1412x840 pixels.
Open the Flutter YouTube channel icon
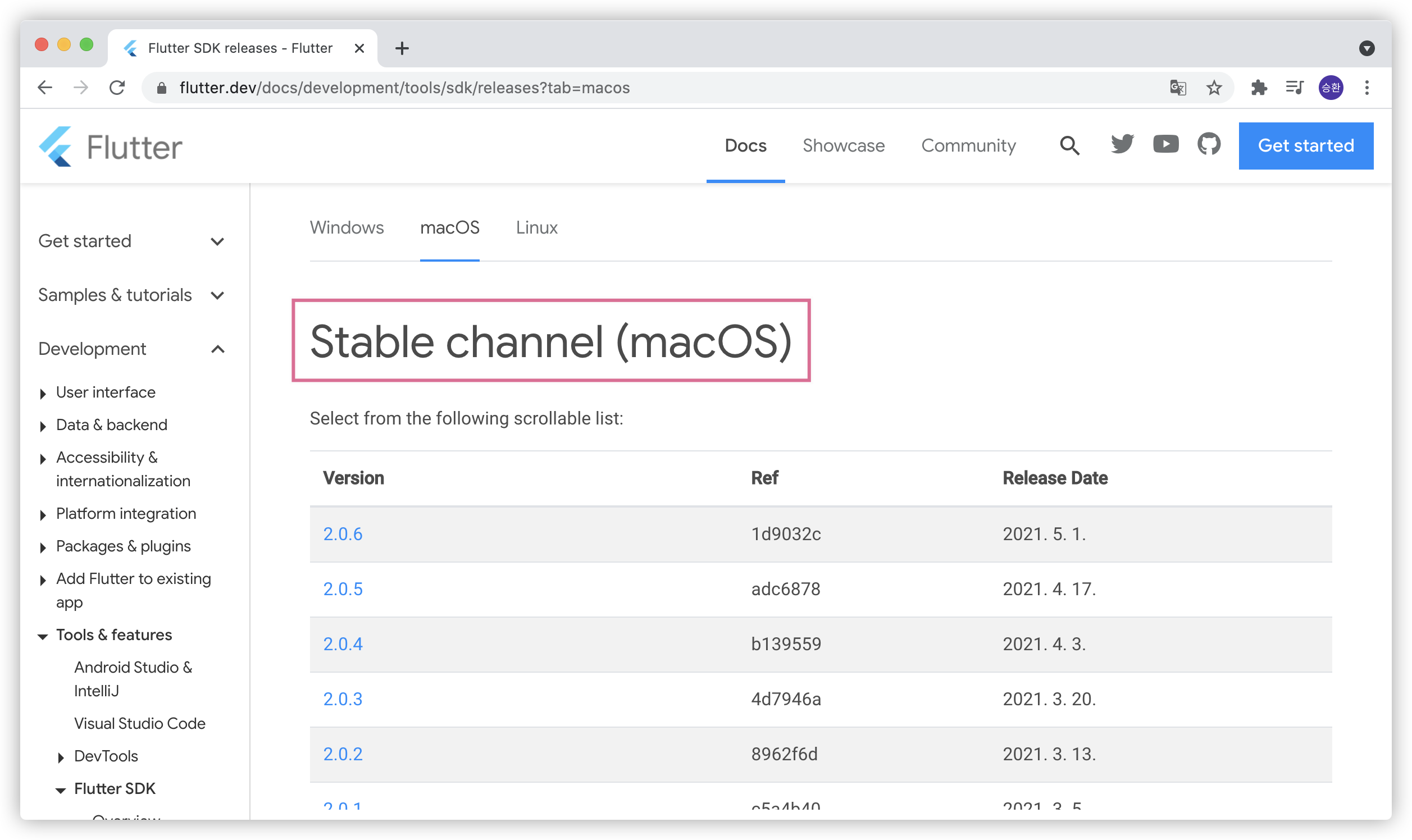tap(1166, 145)
